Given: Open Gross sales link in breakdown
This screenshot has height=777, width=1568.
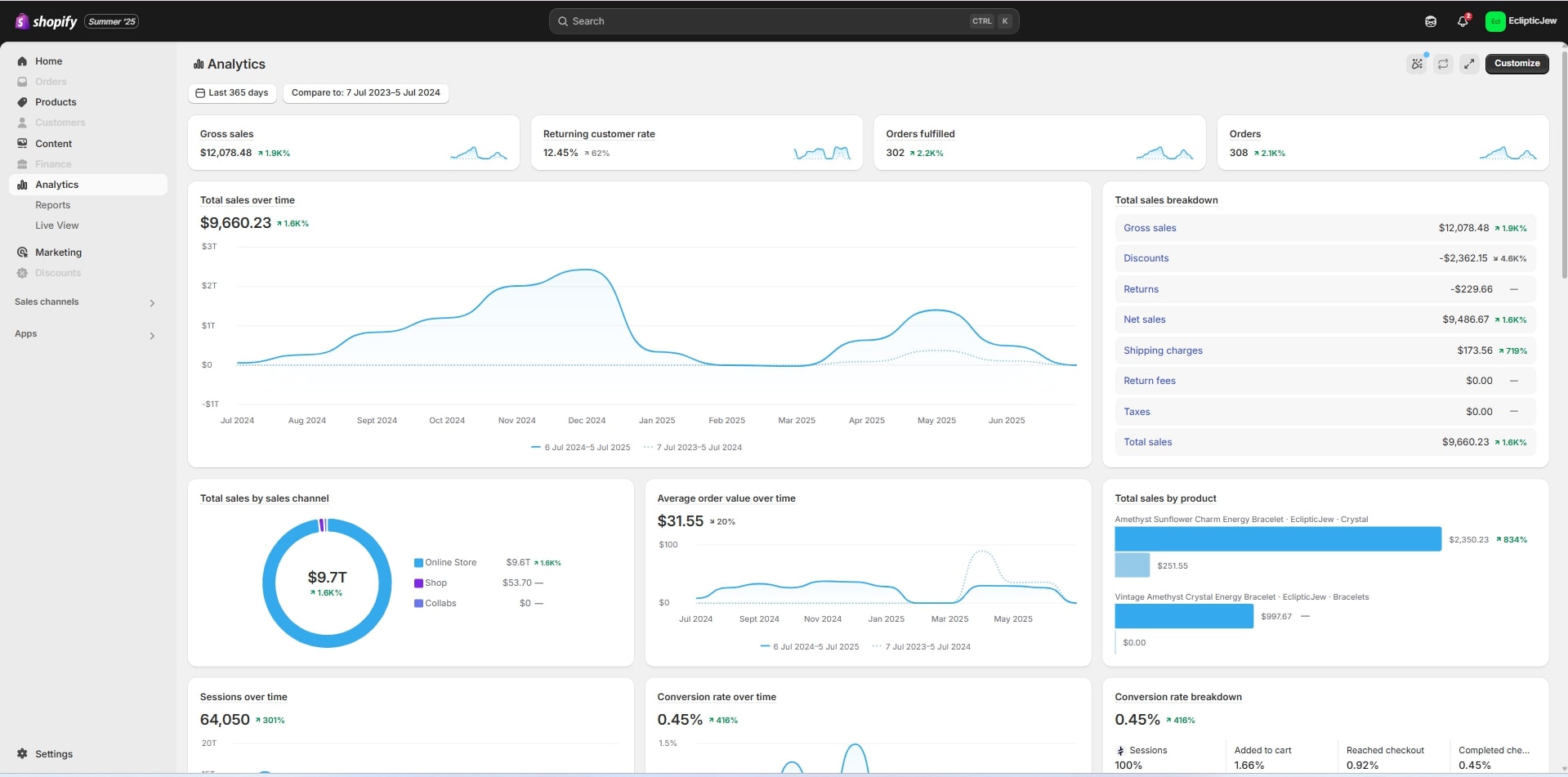Looking at the screenshot, I should (1150, 228).
